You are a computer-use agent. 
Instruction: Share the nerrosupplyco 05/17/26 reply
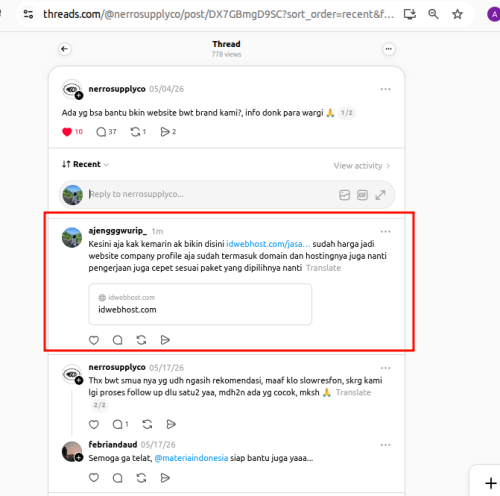(x=171, y=424)
